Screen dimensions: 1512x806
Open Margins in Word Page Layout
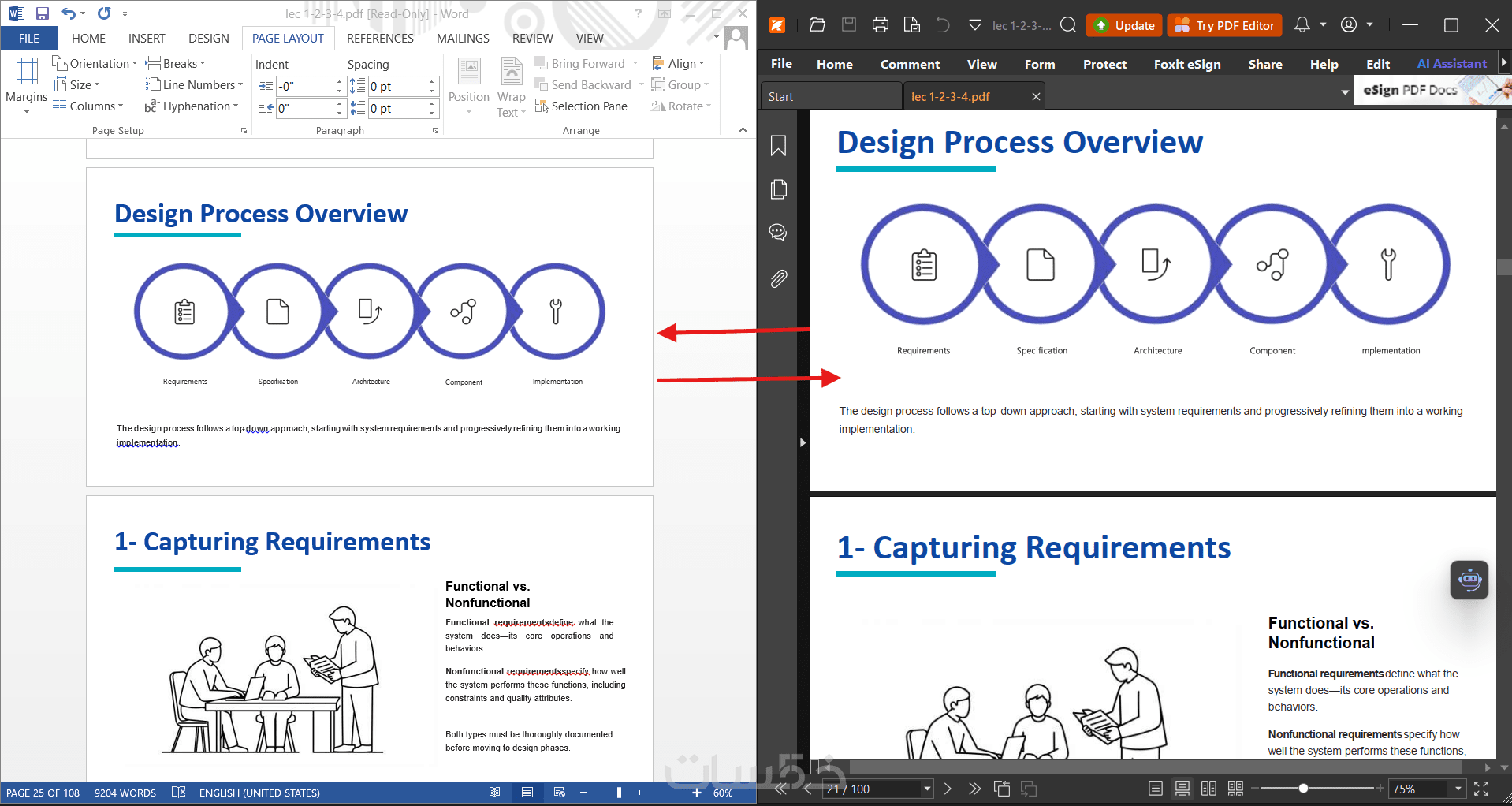point(26,85)
